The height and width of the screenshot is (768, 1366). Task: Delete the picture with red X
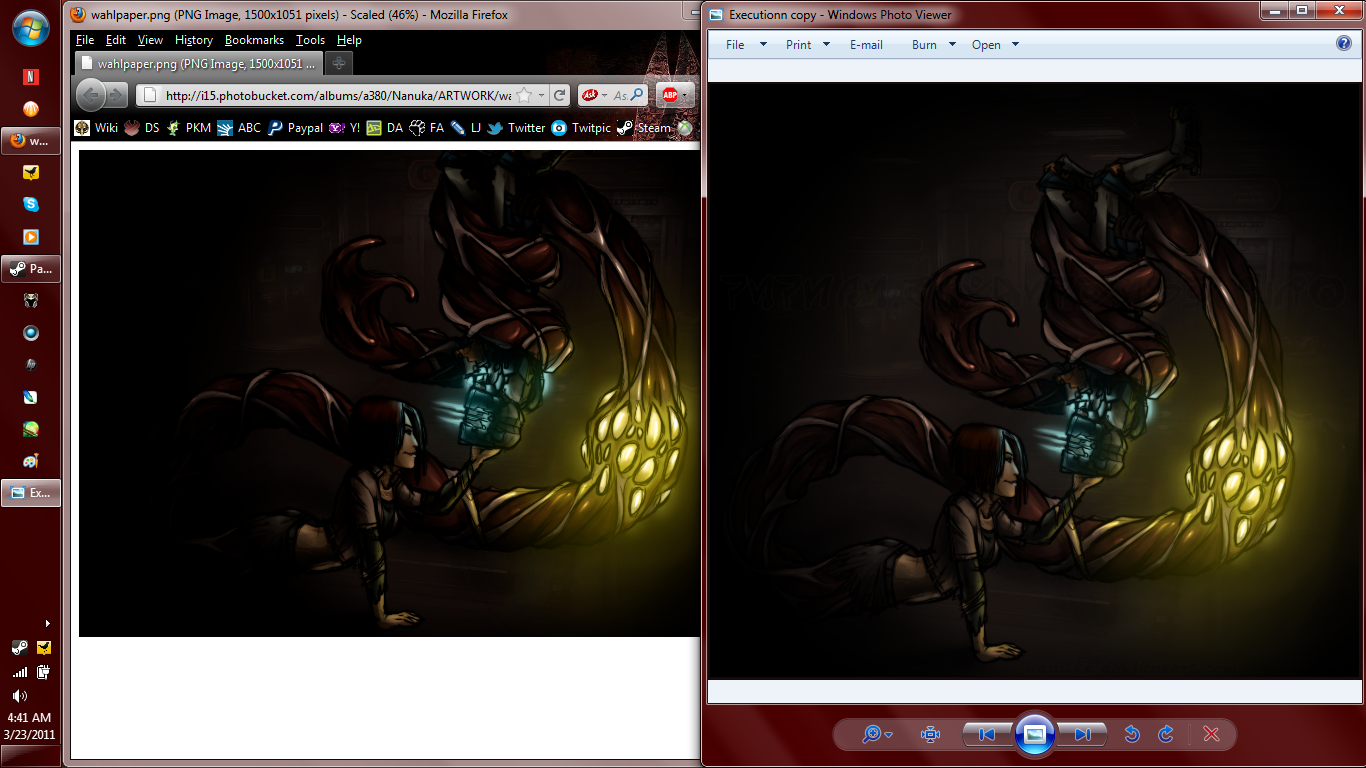pyautogui.click(x=1211, y=735)
